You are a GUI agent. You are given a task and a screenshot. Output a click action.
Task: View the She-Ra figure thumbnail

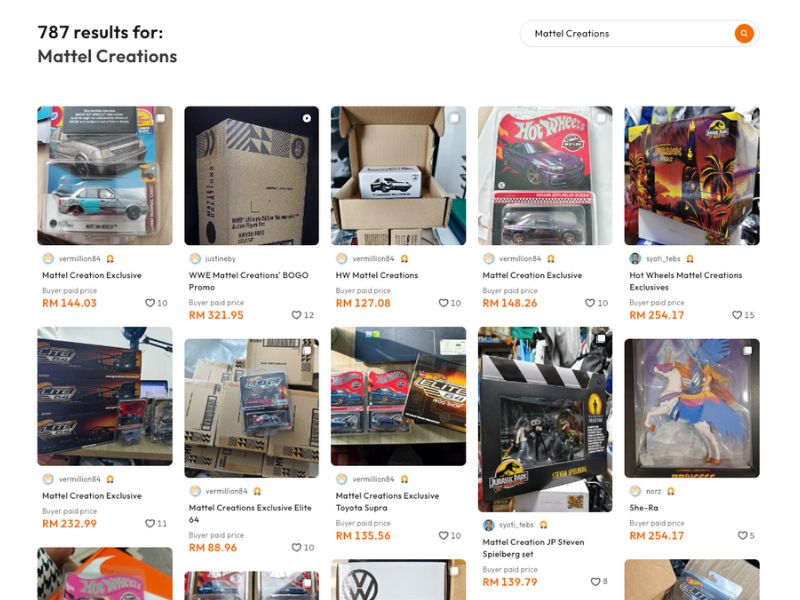tap(692, 408)
